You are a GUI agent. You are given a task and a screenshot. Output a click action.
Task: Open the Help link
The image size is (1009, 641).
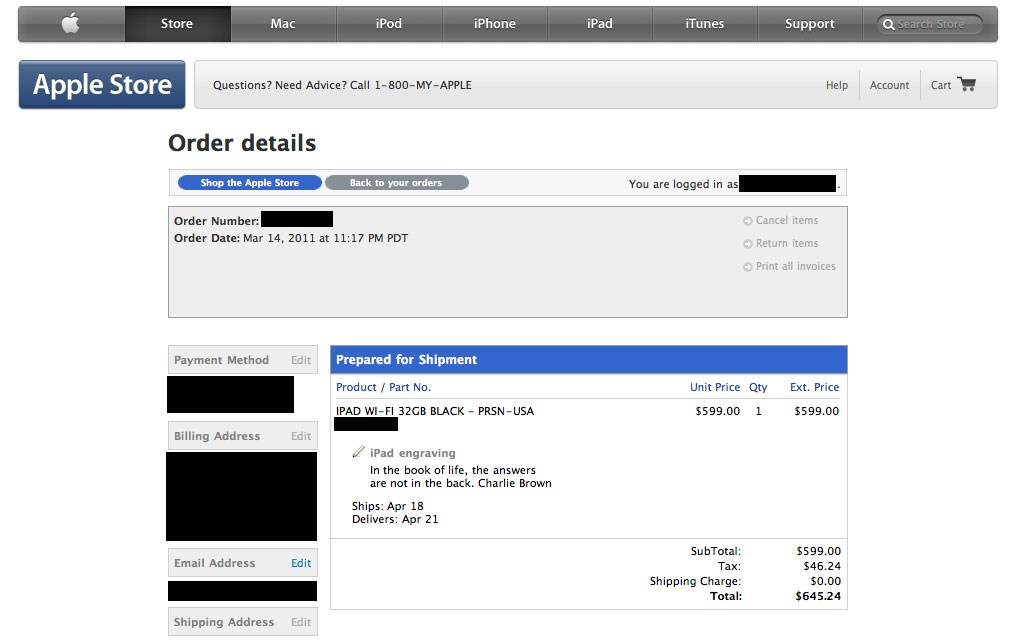pyautogui.click(x=837, y=85)
